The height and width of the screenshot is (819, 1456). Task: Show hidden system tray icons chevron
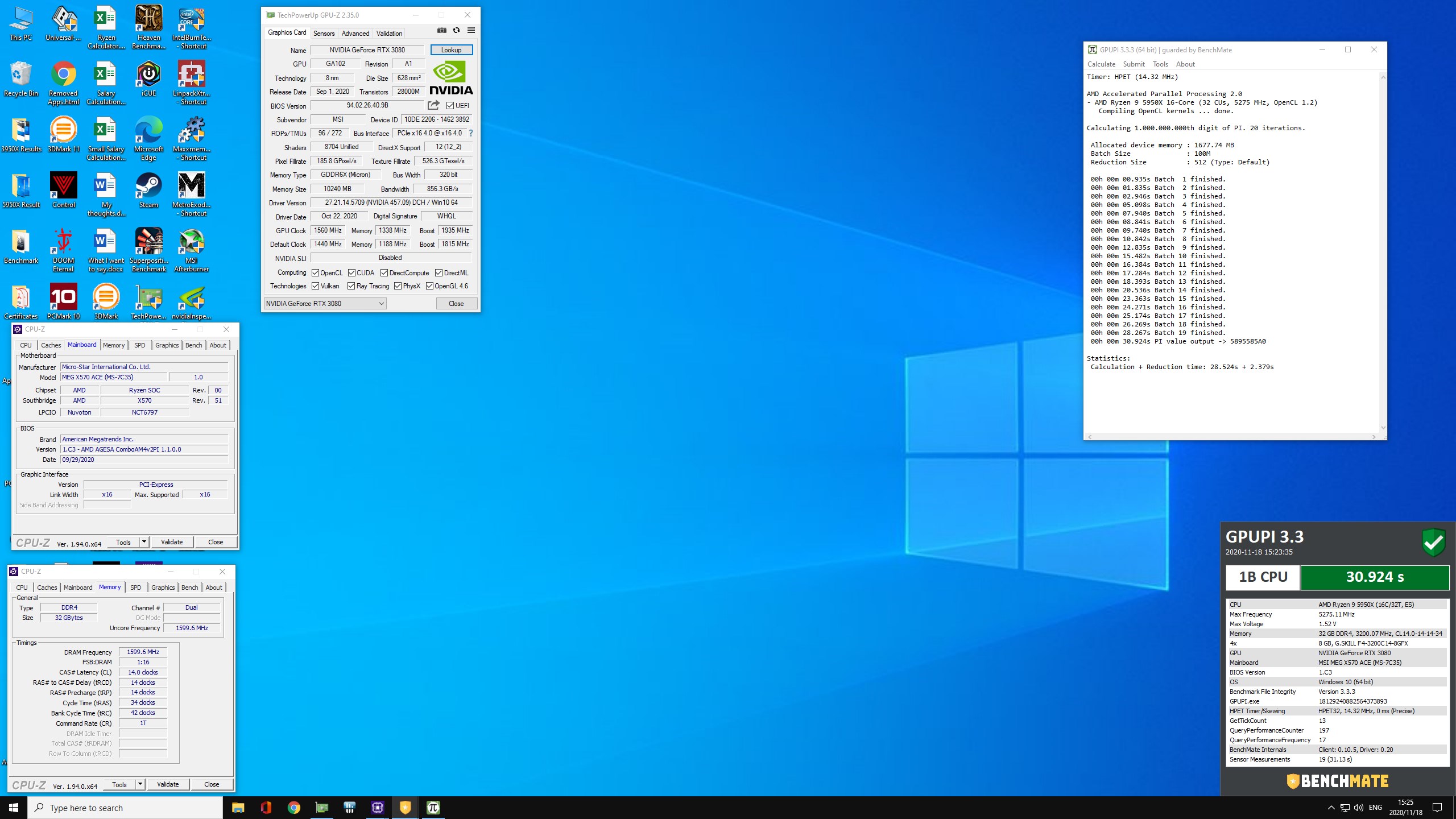[1331, 808]
